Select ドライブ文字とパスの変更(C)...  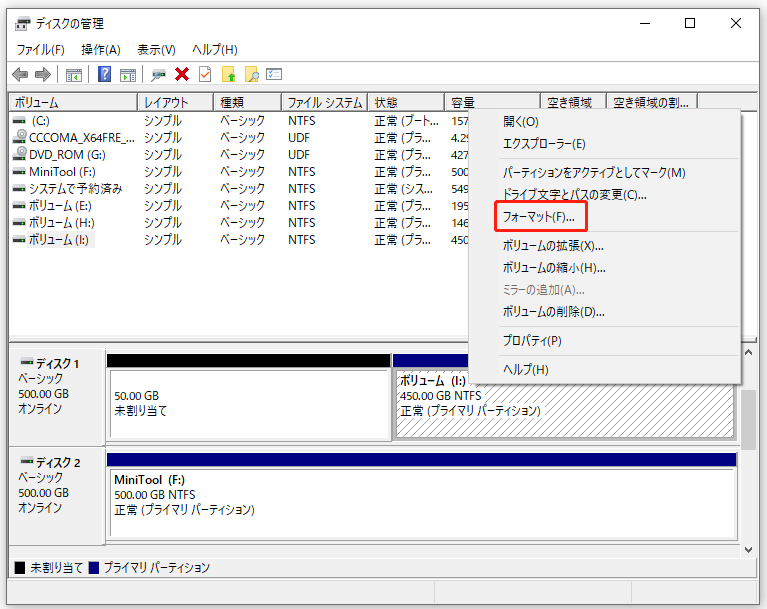[x=605, y=195]
